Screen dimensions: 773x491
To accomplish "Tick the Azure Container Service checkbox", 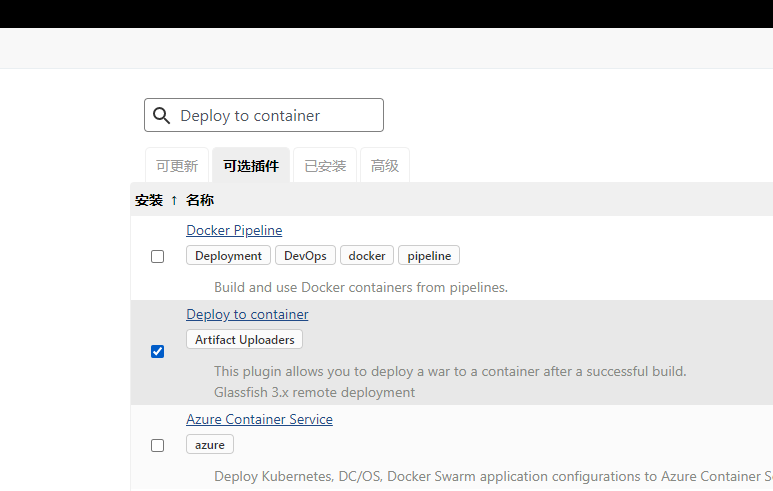I will (157, 445).
